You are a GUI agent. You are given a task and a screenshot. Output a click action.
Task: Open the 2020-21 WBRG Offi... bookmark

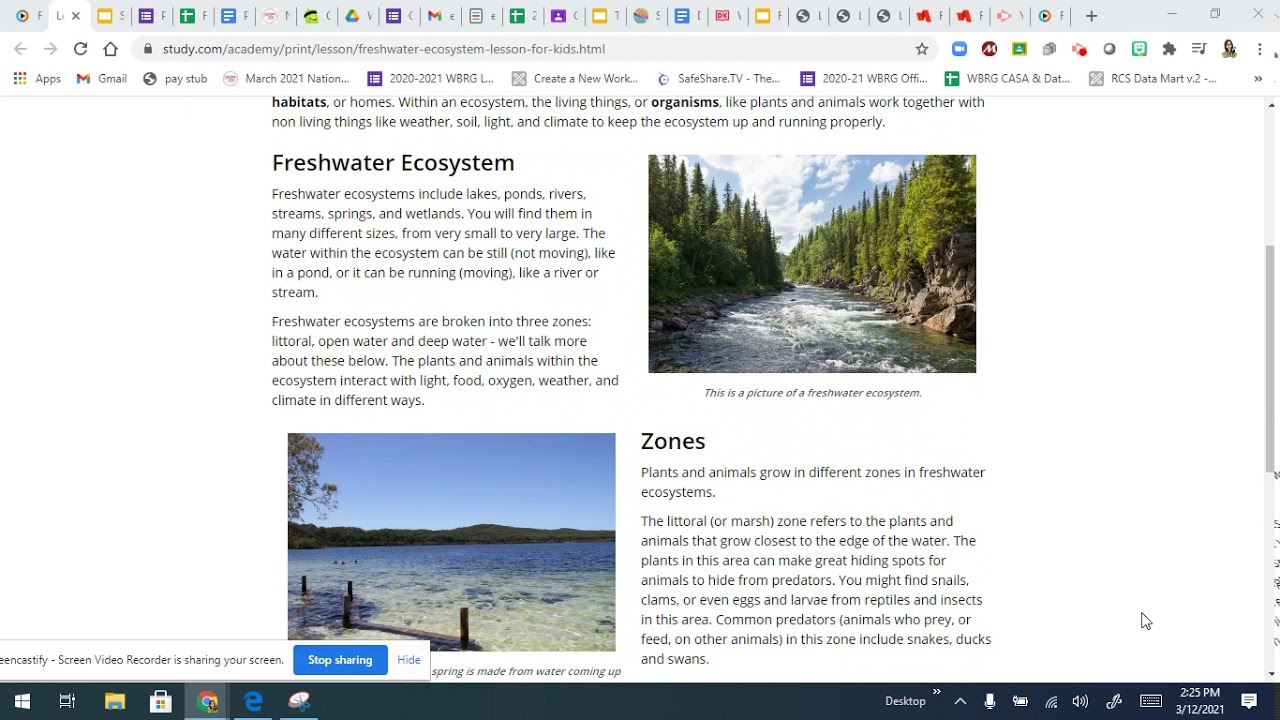pos(864,78)
